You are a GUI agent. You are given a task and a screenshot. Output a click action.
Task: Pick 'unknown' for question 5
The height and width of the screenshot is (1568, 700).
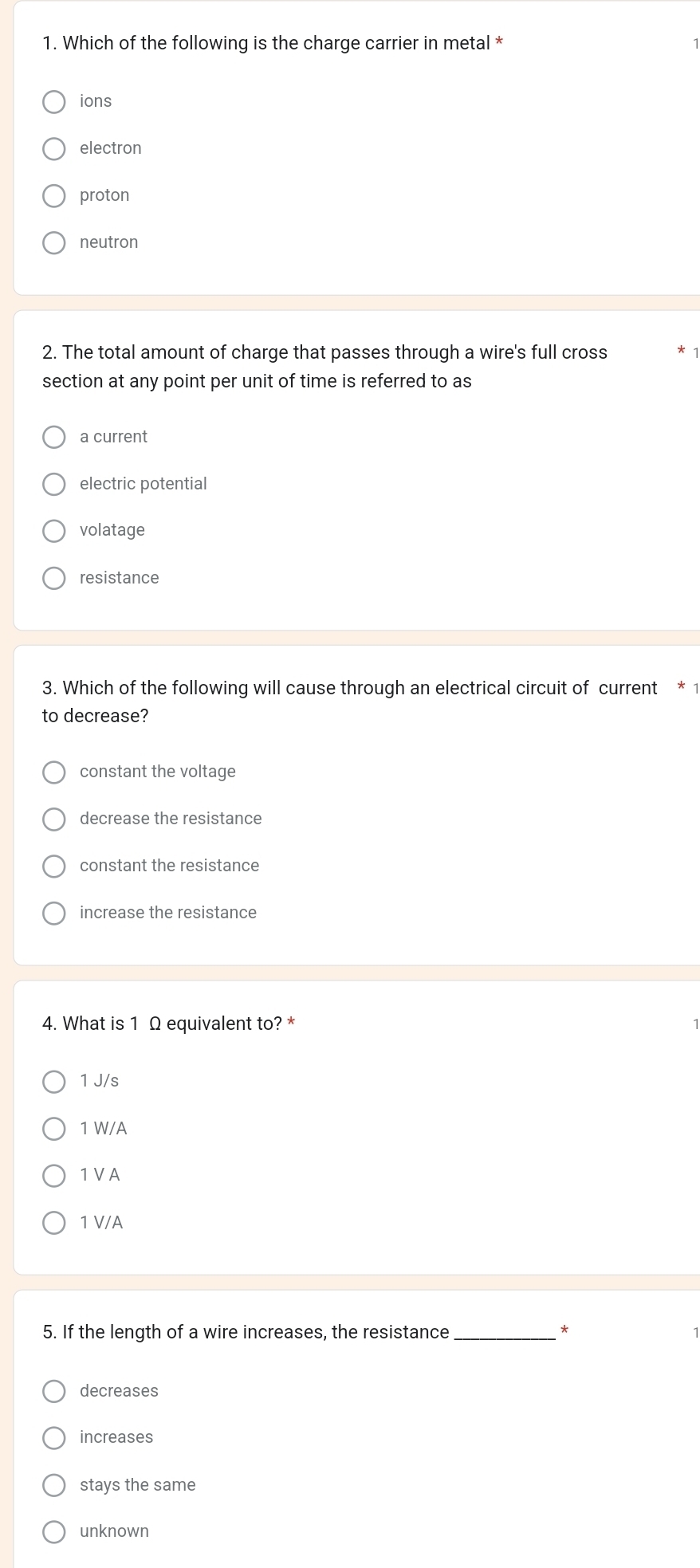coord(53,1531)
